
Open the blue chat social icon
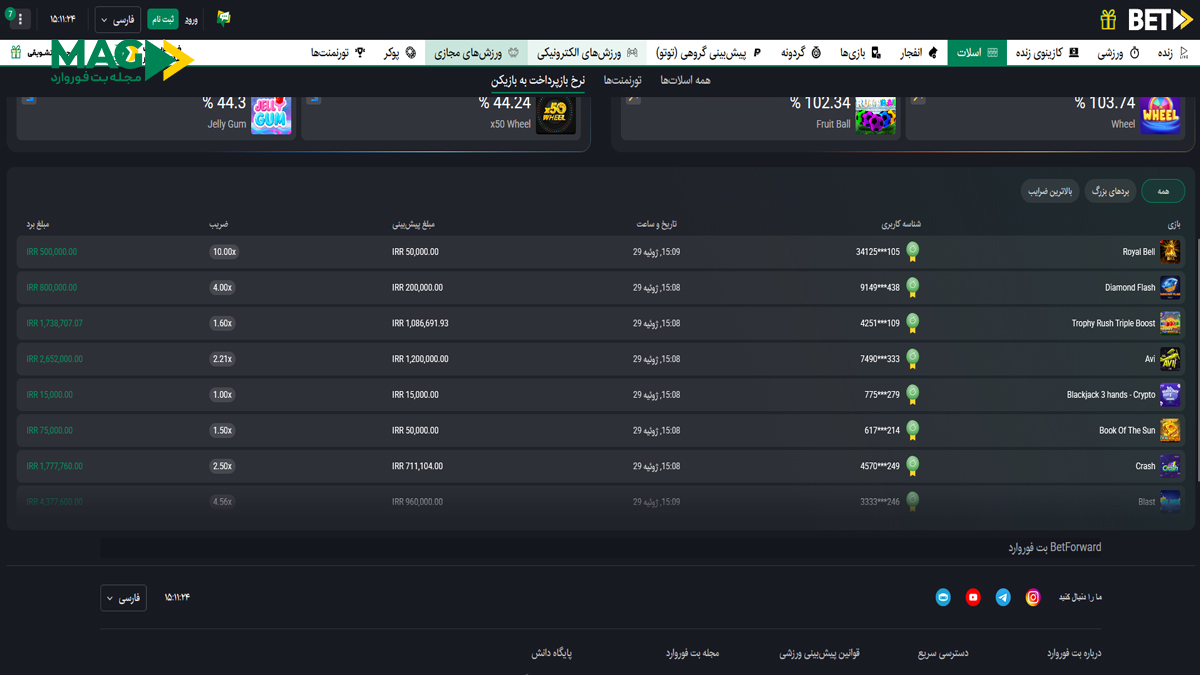click(x=943, y=597)
